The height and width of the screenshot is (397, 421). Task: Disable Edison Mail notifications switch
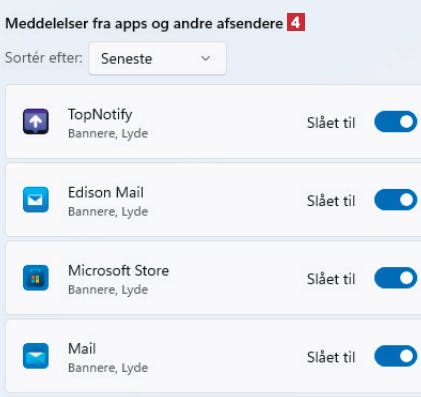pos(396,200)
